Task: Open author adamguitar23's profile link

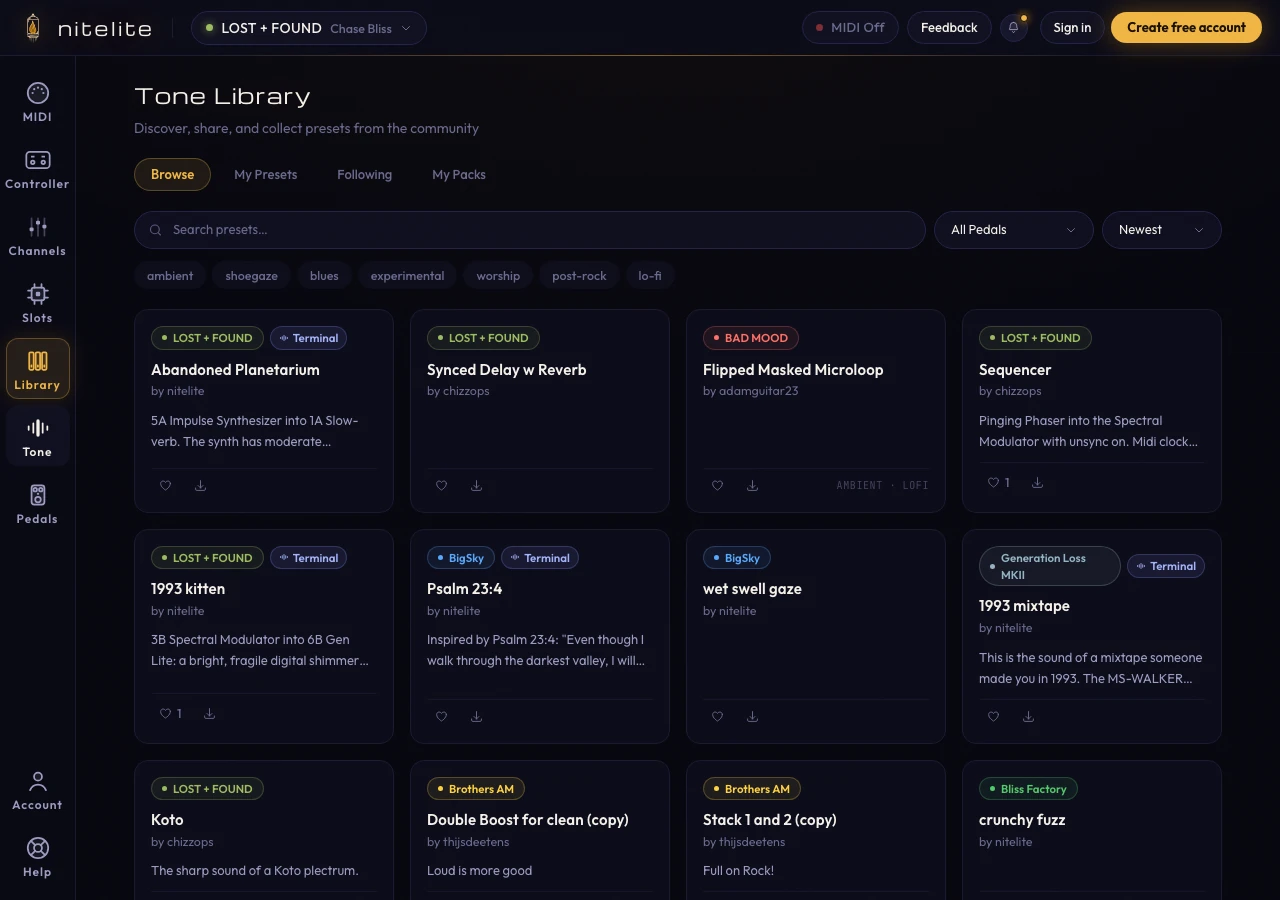Action: pyautogui.click(x=758, y=391)
